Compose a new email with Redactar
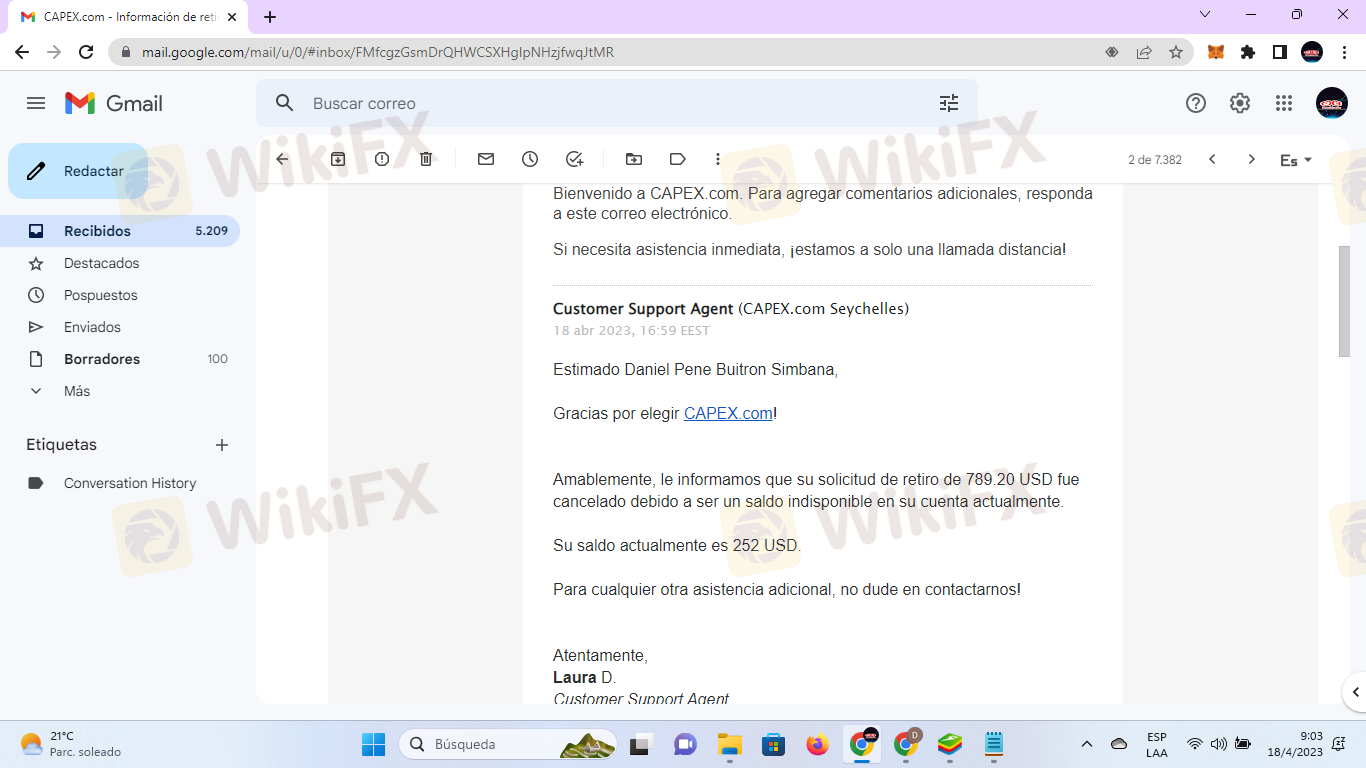This screenshot has width=1366, height=768. [78, 171]
